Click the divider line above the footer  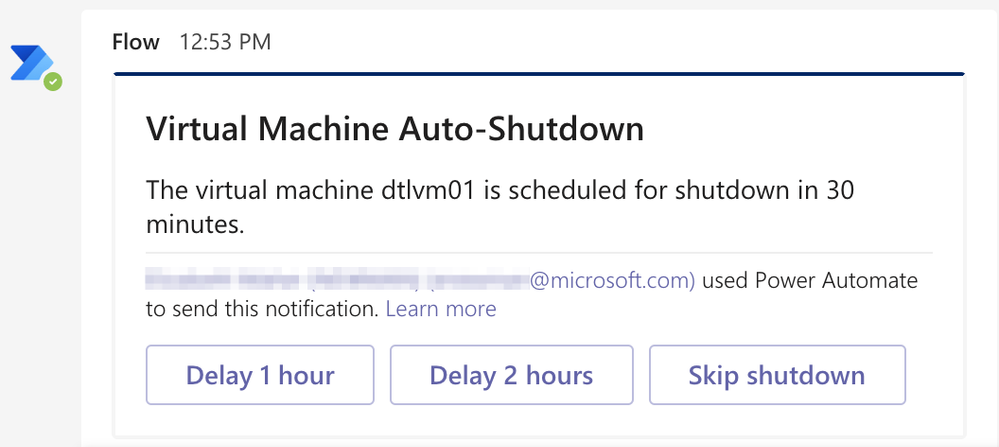tap(538, 253)
